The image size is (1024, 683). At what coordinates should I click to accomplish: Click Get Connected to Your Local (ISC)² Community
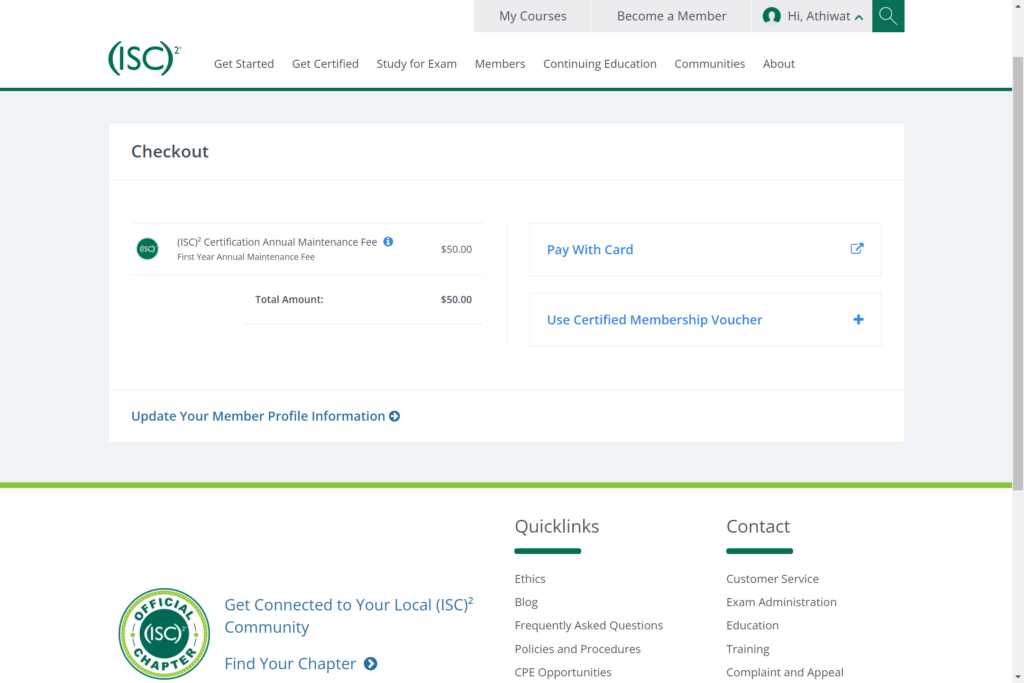[349, 616]
